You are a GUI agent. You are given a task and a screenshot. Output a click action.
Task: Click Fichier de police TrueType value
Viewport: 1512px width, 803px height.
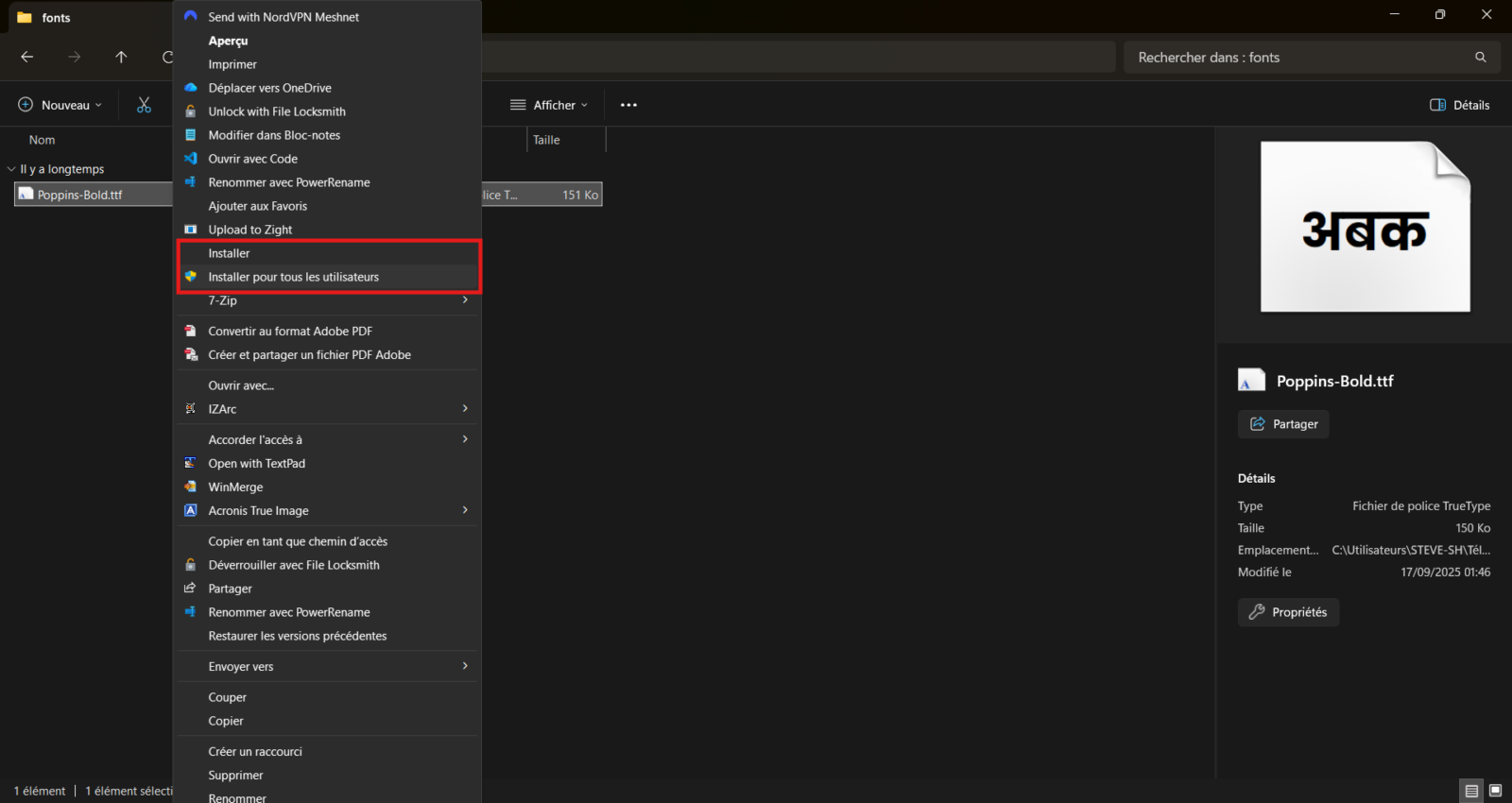click(1421, 506)
